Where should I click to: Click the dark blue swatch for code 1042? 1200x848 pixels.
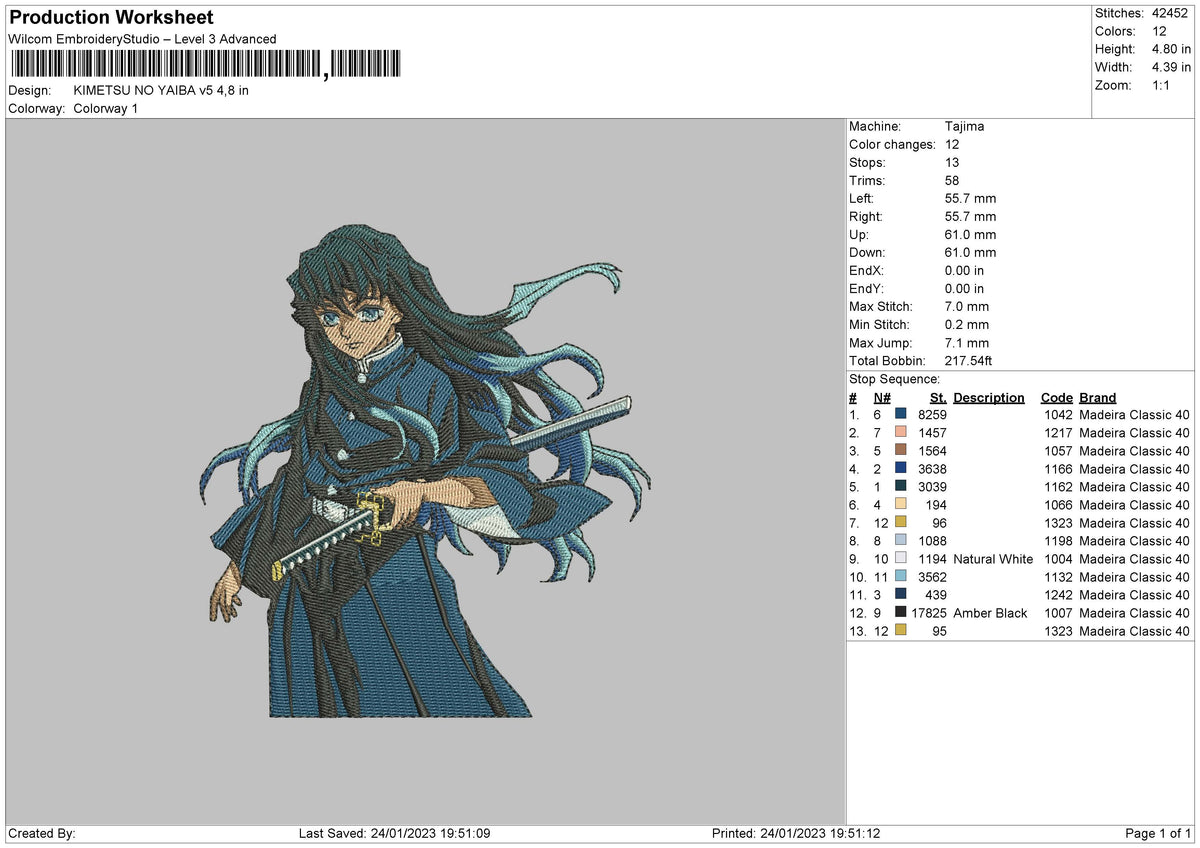901,414
